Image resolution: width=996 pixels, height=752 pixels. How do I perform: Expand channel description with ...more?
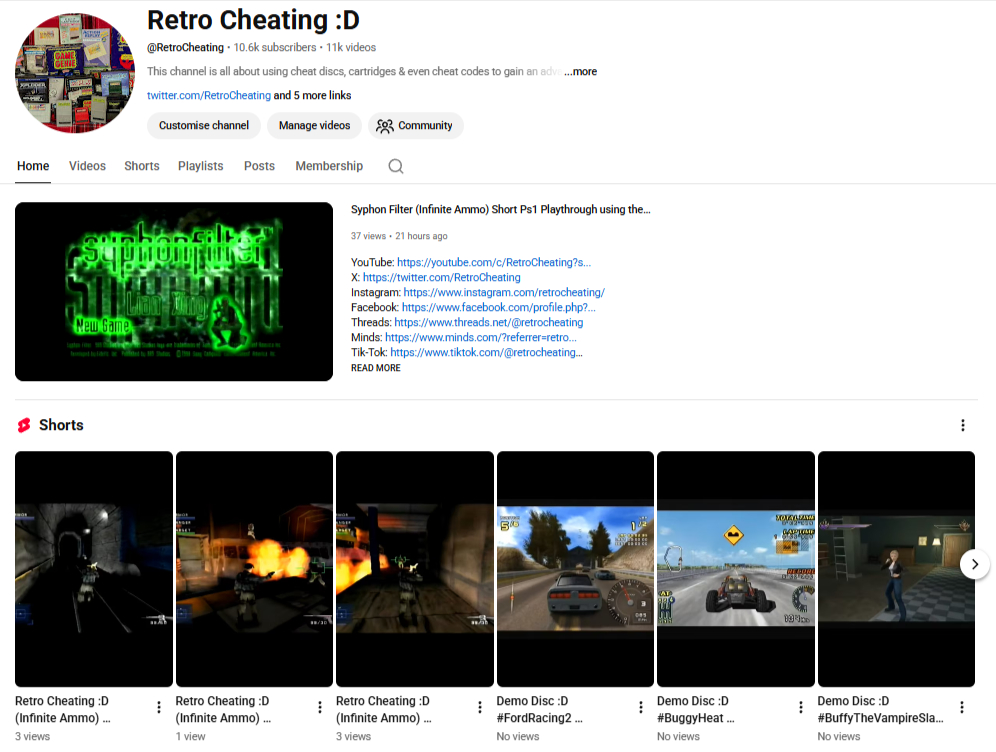(x=581, y=71)
